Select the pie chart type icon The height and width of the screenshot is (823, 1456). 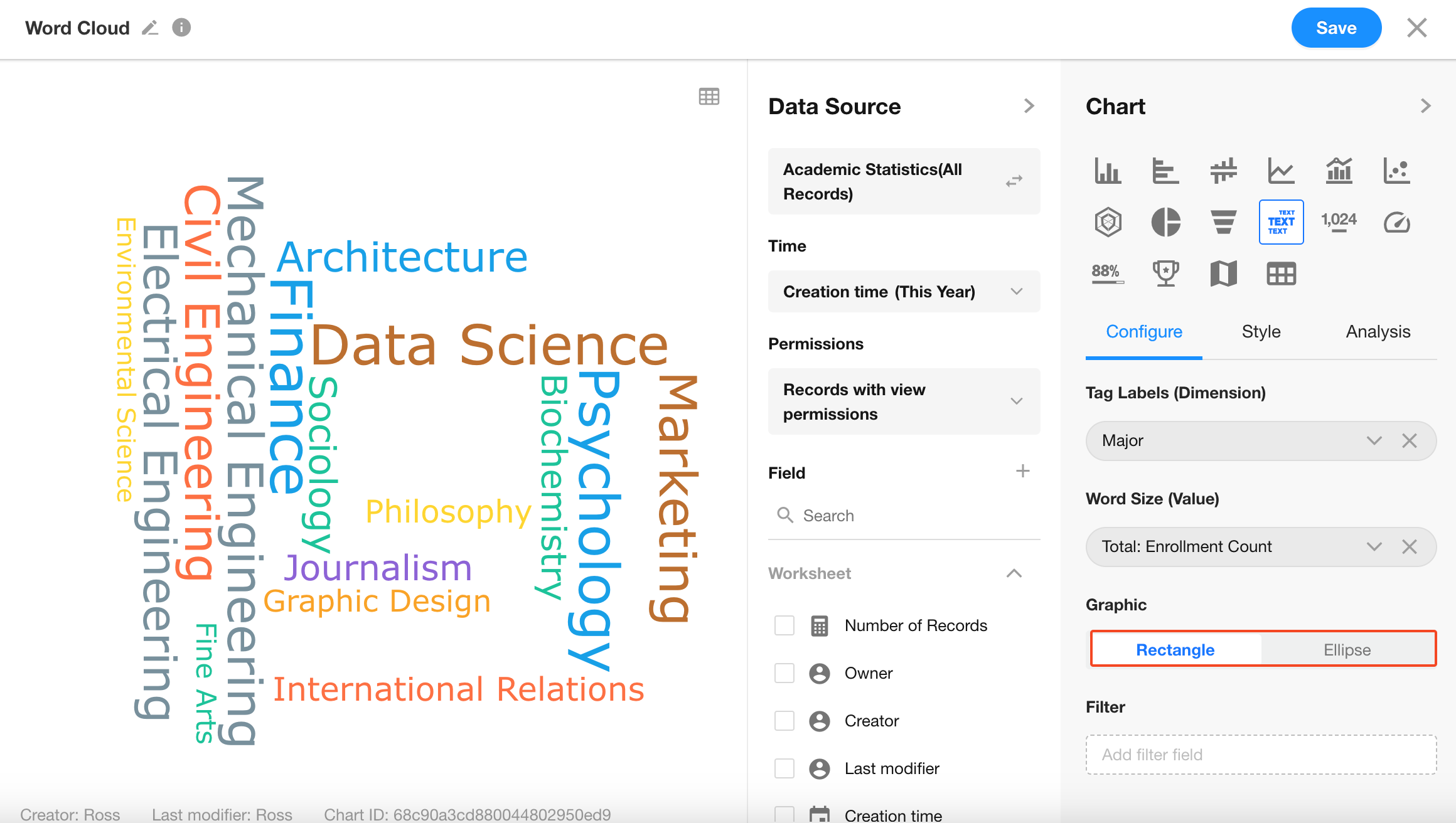(1165, 222)
